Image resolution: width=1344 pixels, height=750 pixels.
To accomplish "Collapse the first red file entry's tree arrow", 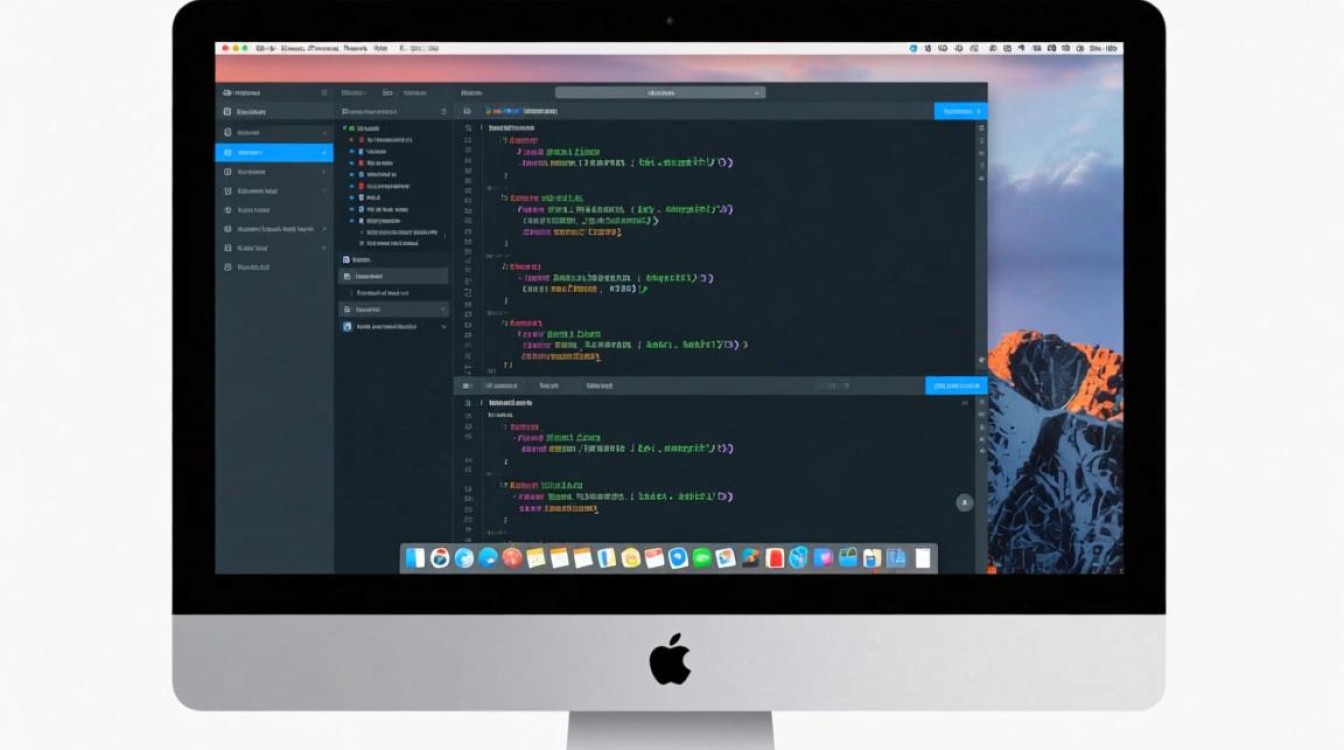I will 351,140.
